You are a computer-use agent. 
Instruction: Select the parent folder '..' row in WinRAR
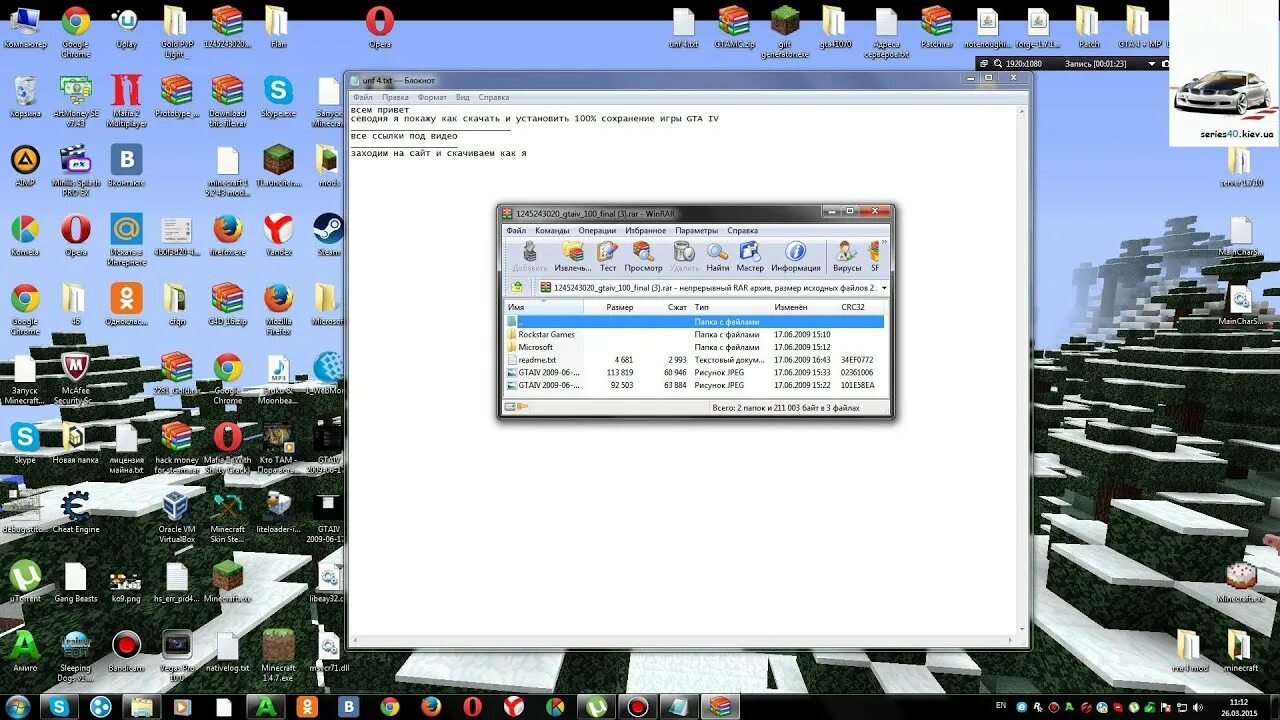pyautogui.click(x=694, y=322)
